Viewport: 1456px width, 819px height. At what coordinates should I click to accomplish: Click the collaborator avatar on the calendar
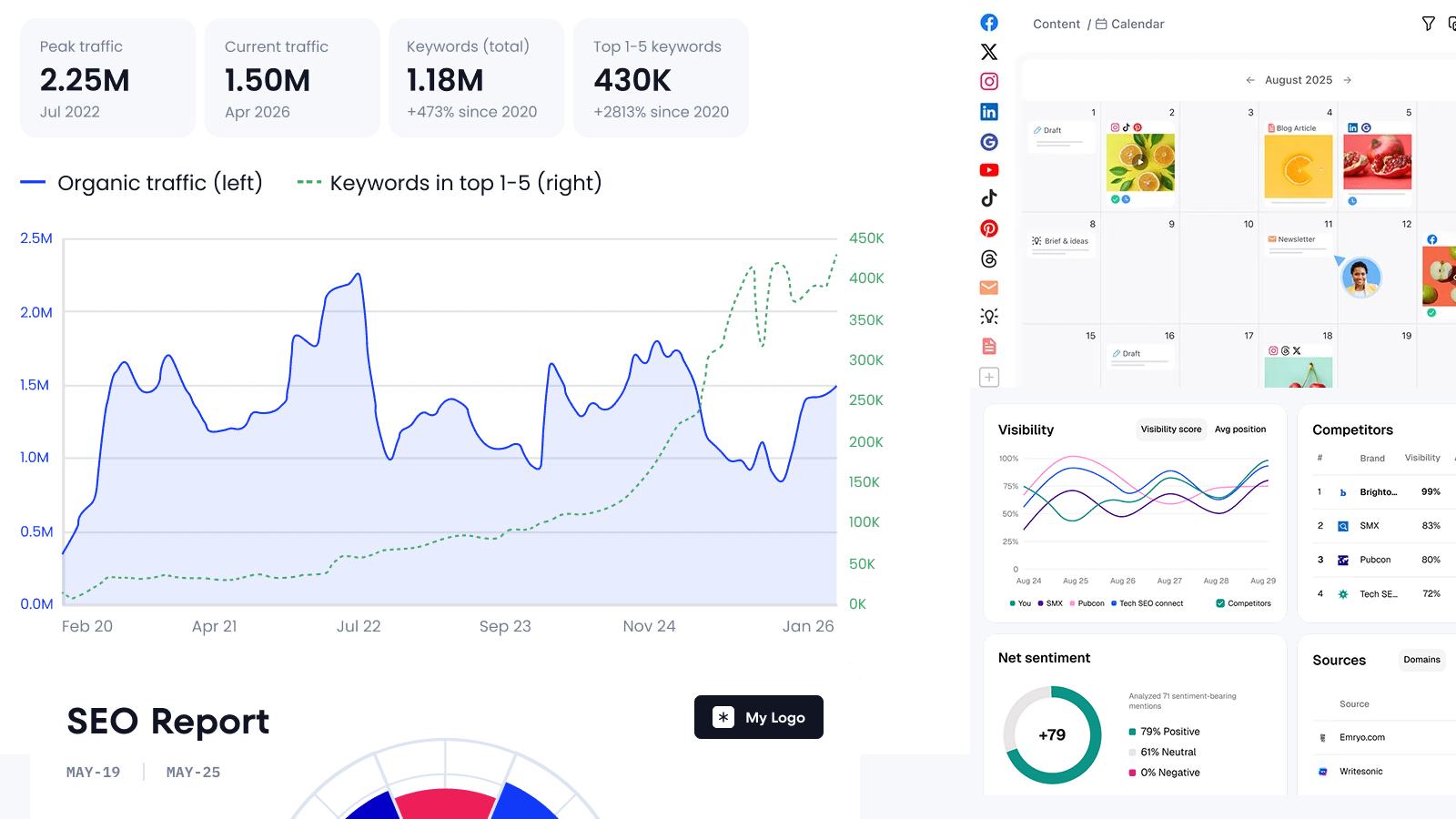tap(1360, 277)
